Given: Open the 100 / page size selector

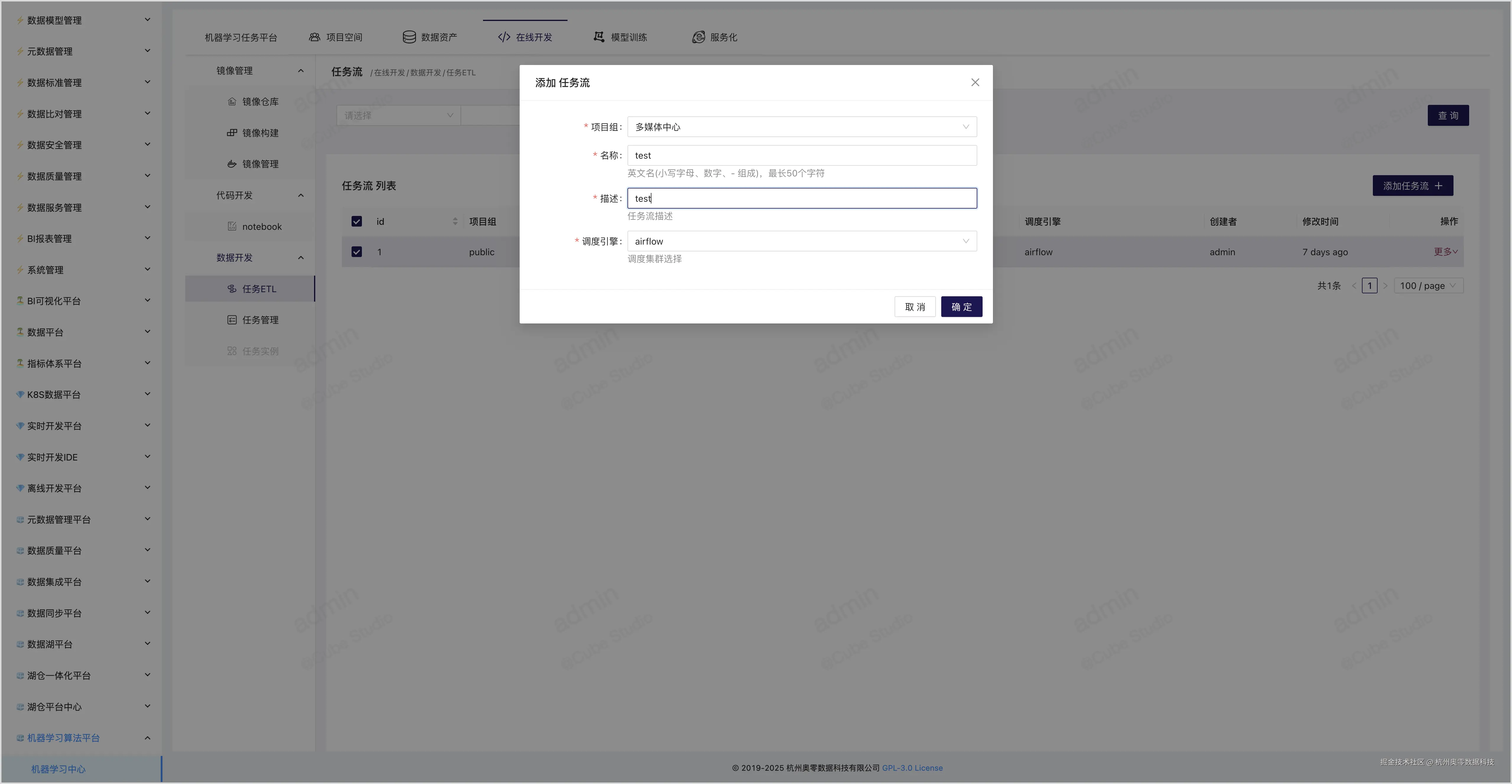Looking at the screenshot, I should click(x=1428, y=286).
